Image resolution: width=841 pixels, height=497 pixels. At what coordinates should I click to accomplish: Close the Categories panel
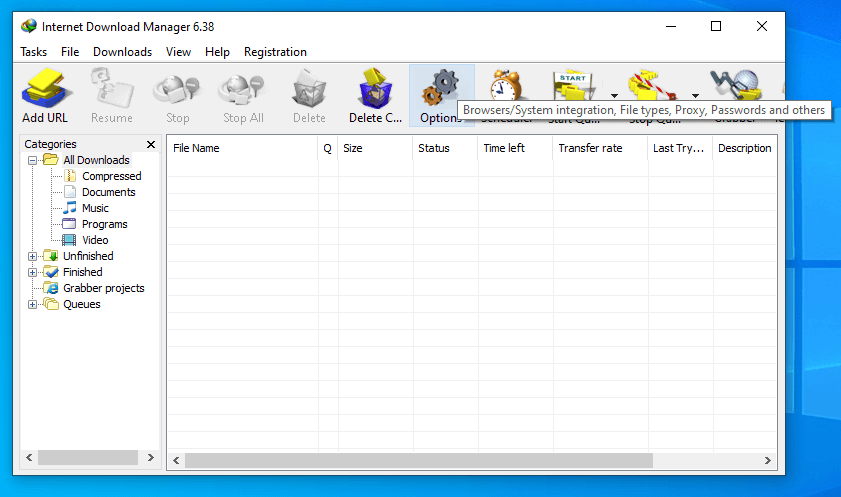click(x=151, y=144)
